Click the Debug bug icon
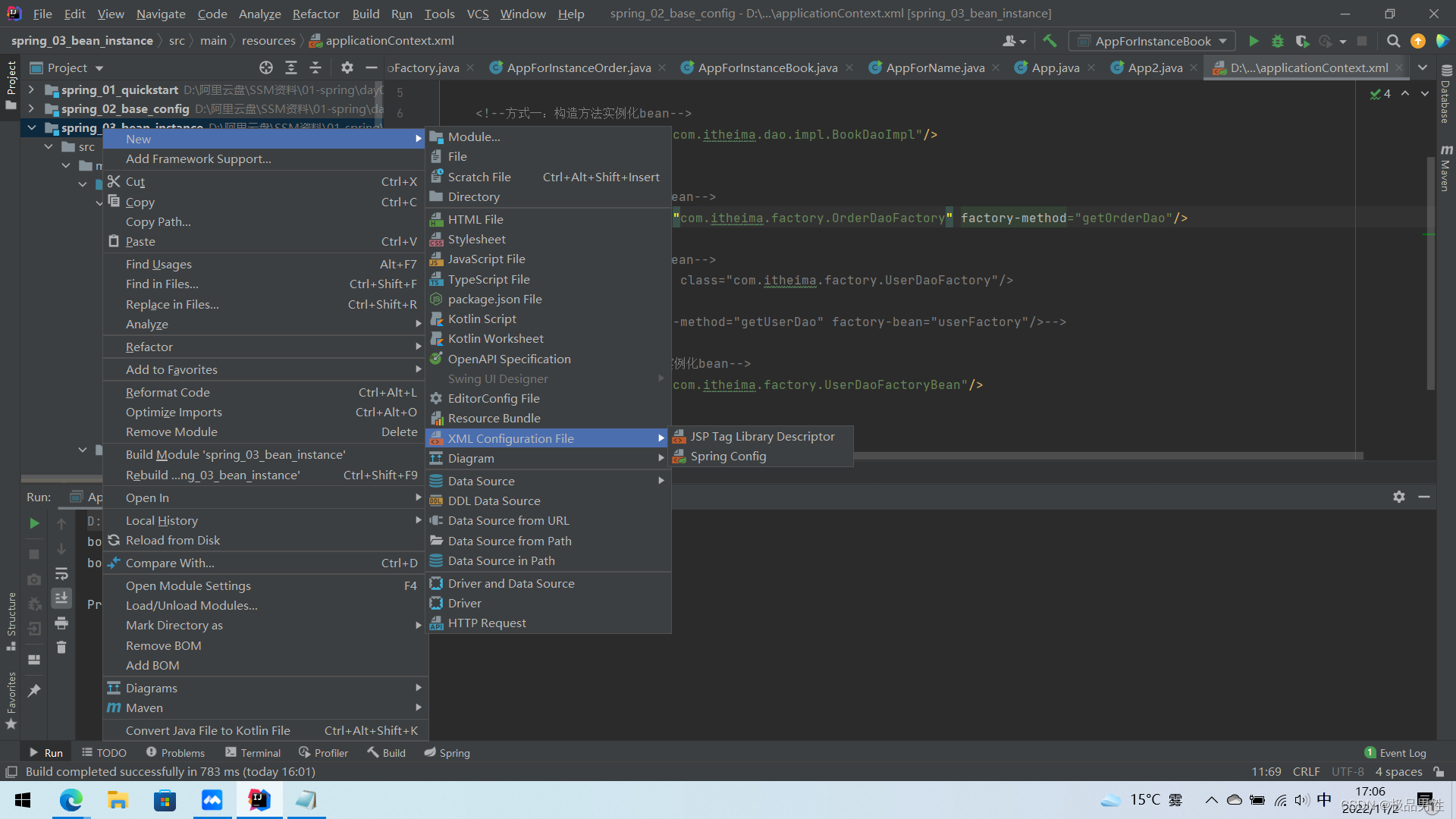This screenshot has width=1456, height=819. 1278,41
